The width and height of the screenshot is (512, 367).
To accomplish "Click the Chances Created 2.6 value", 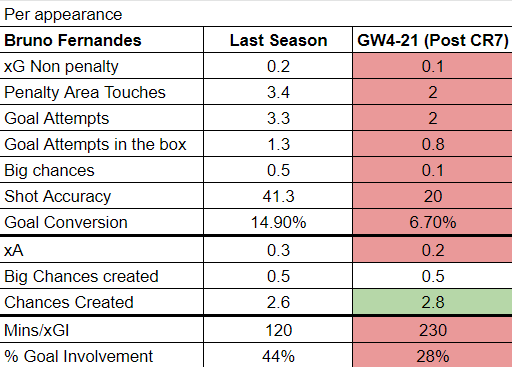I will pyautogui.click(x=278, y=302).
